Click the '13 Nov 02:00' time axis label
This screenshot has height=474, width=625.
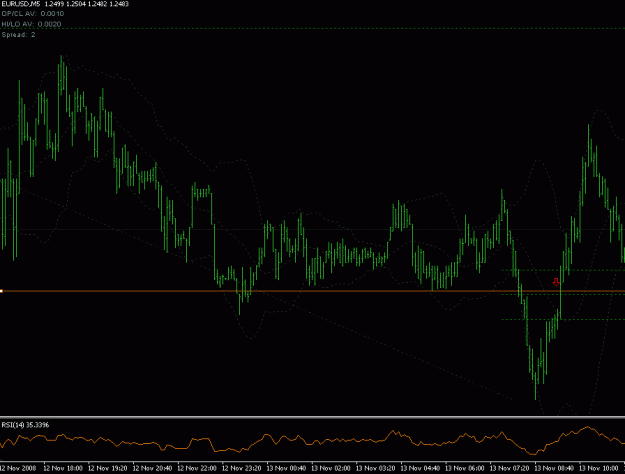(330, 468)
